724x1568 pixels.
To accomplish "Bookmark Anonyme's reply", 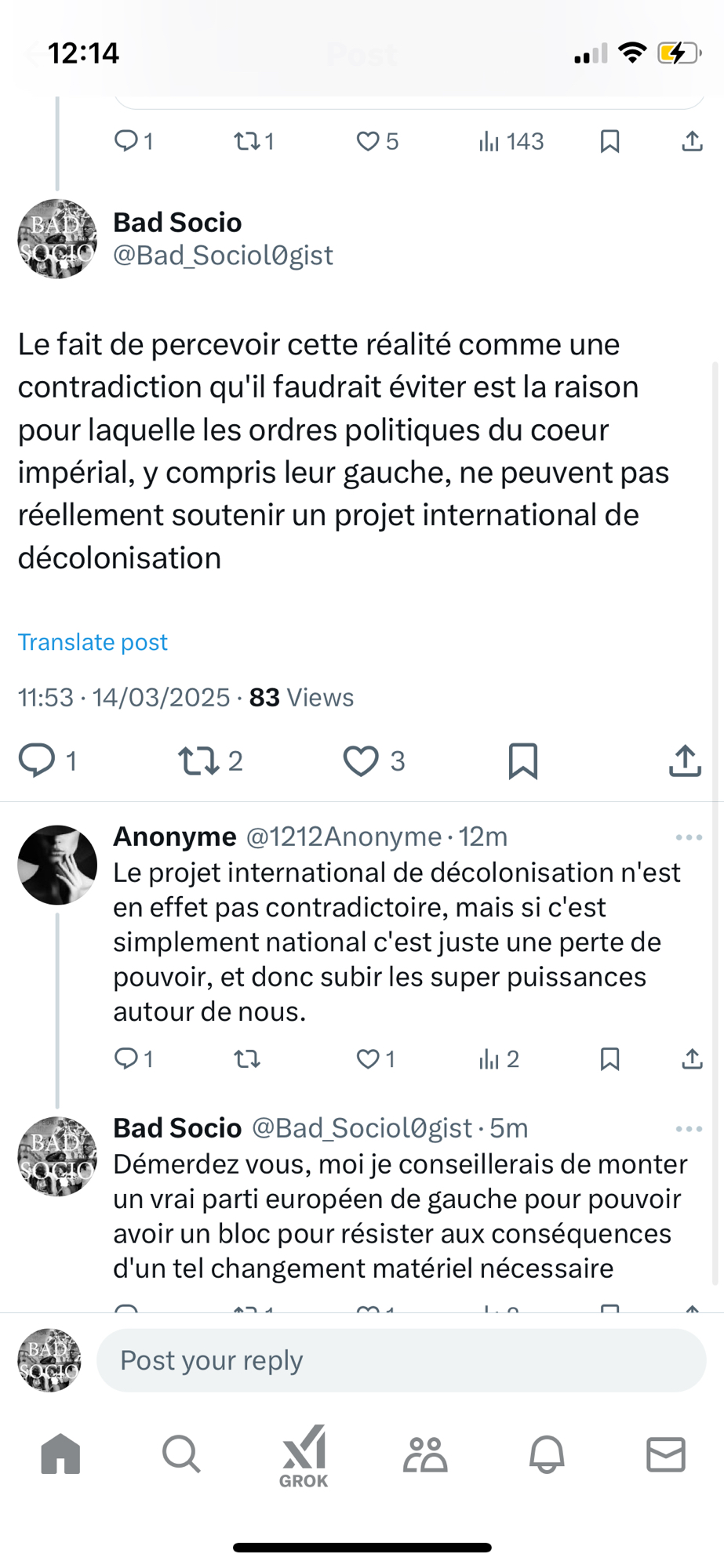I will coord(609,1060).
